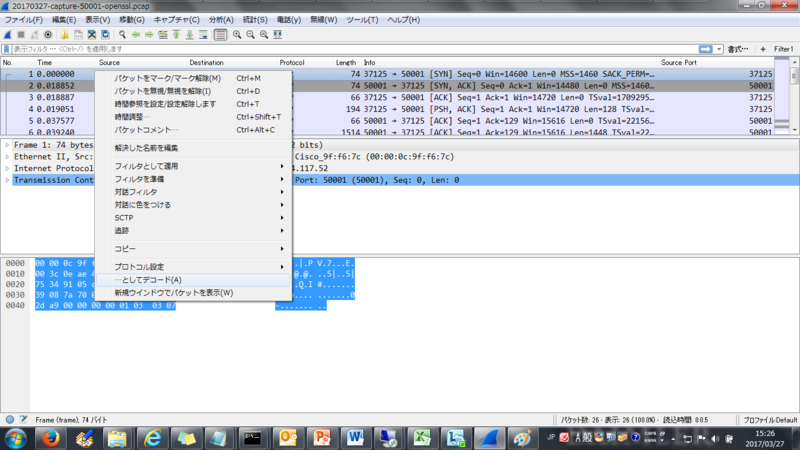Image resolution: width=800 pixels, height=450 pixels.
Task: Toggle auto-scroll during live capture
Action: tap(203, 35)
